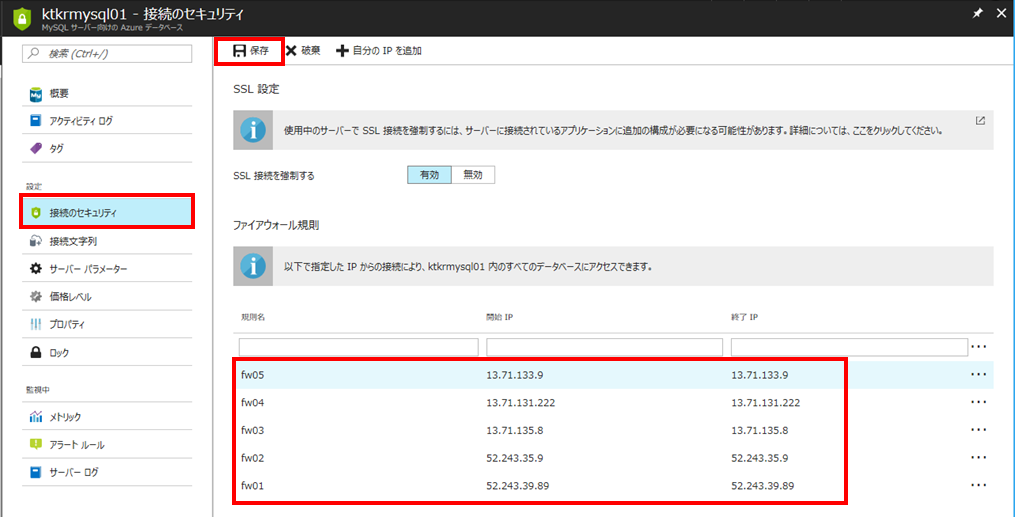
Task: Click the info icon in the SSL 設定 banner
Action: coord(253,130)
